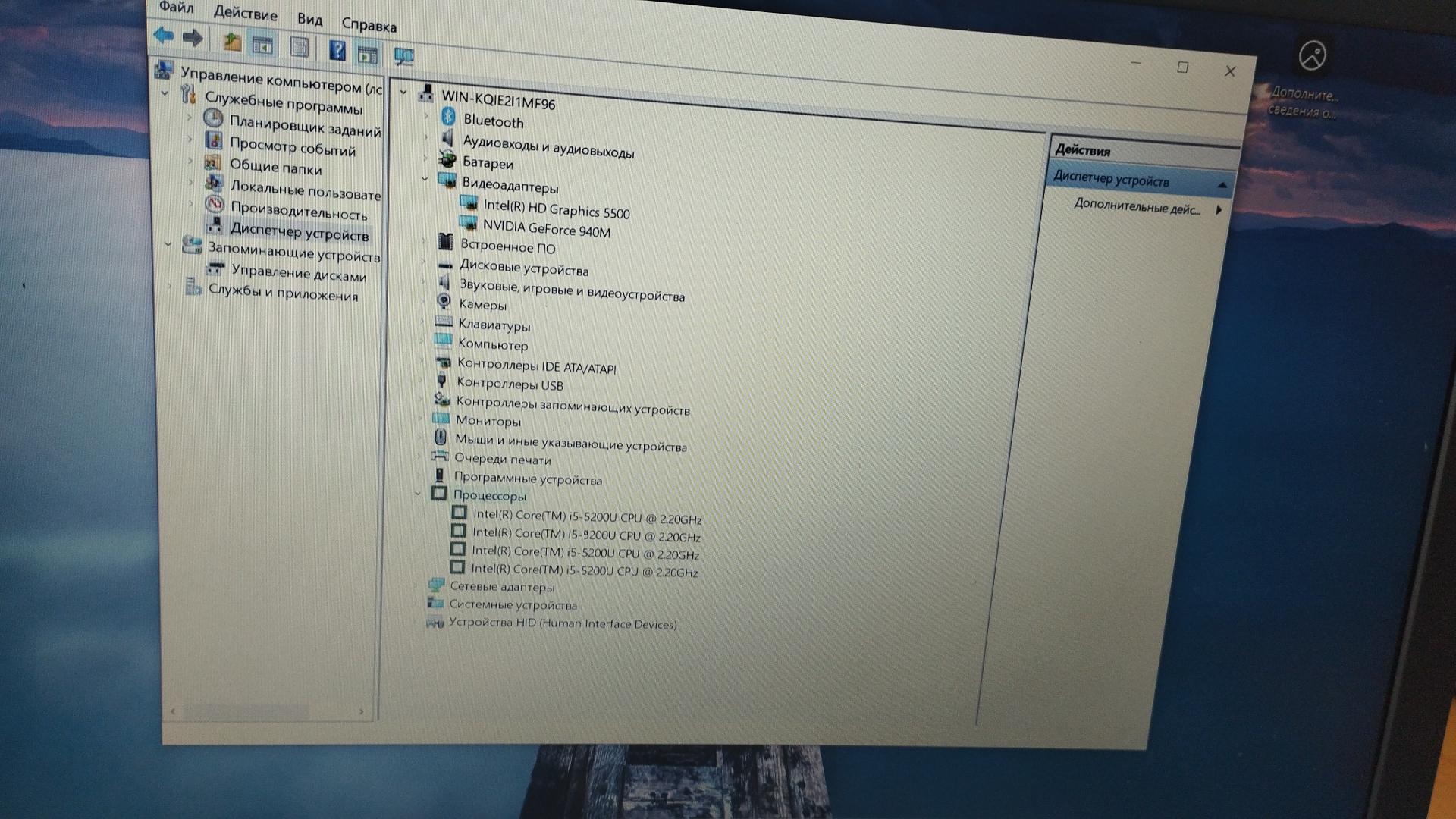Click the Properties sheet toolbar icon
This screenshot has width=1456, height=819.
(299, 48)
